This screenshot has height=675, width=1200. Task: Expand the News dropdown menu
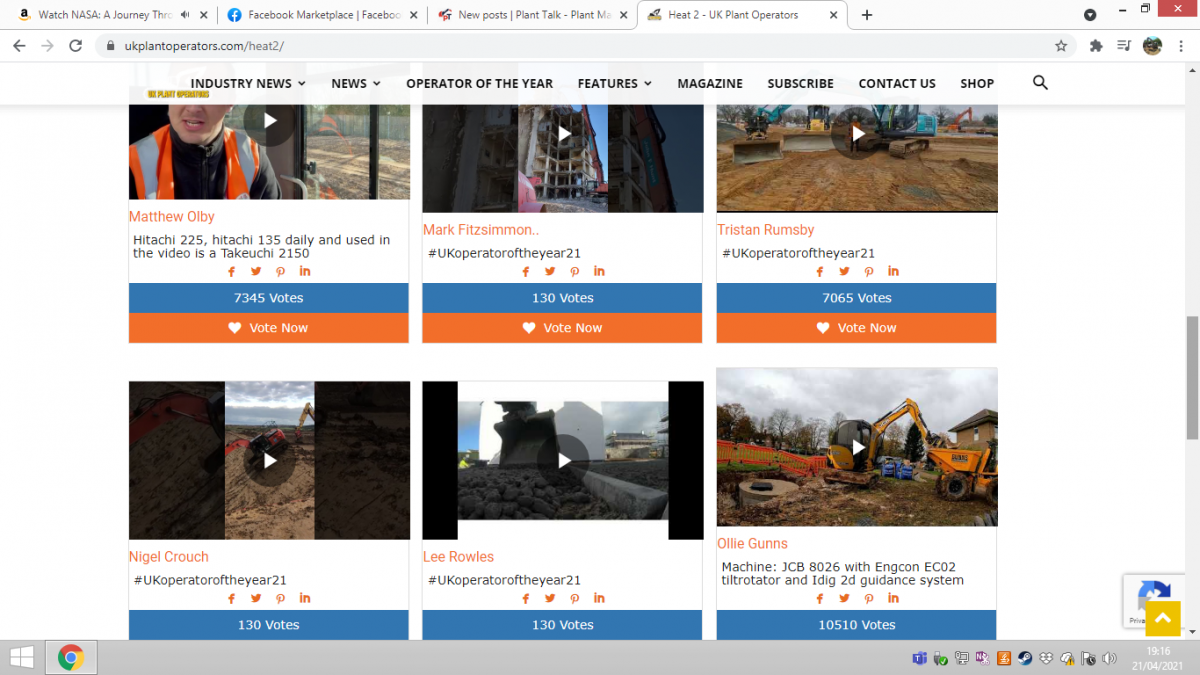[x=356, y=84]
